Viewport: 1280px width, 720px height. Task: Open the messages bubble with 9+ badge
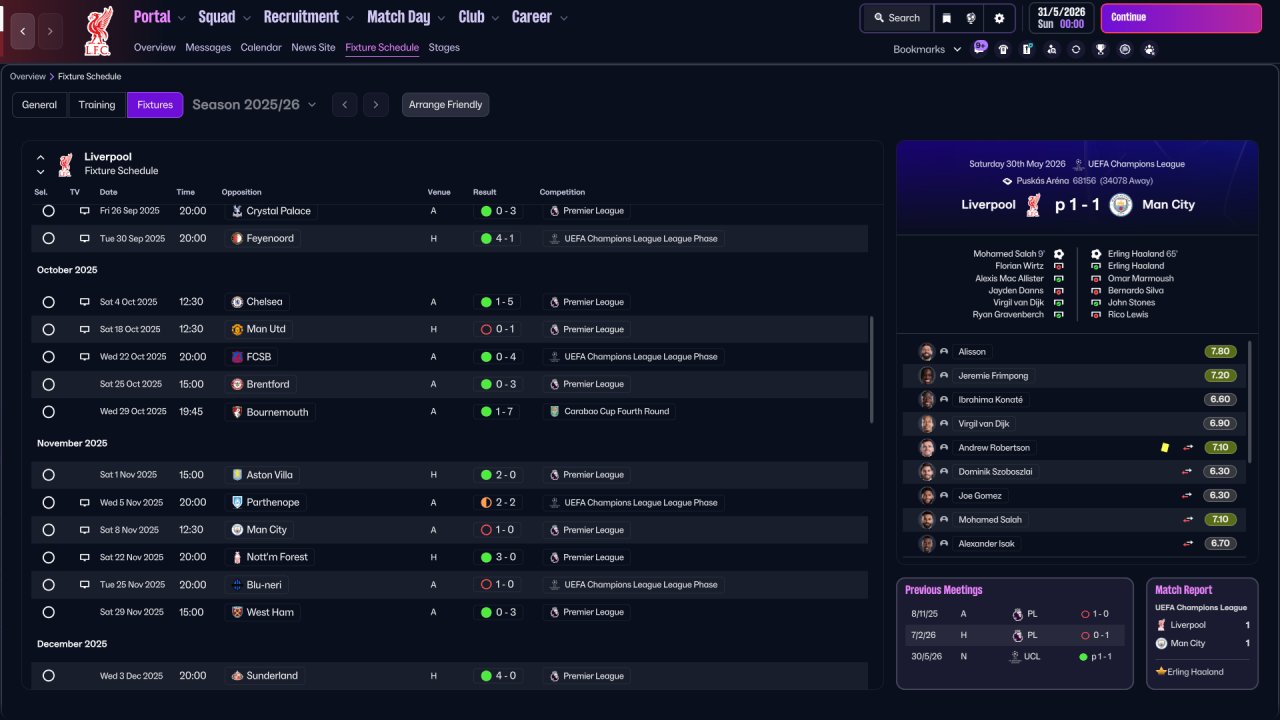point(979,48)
